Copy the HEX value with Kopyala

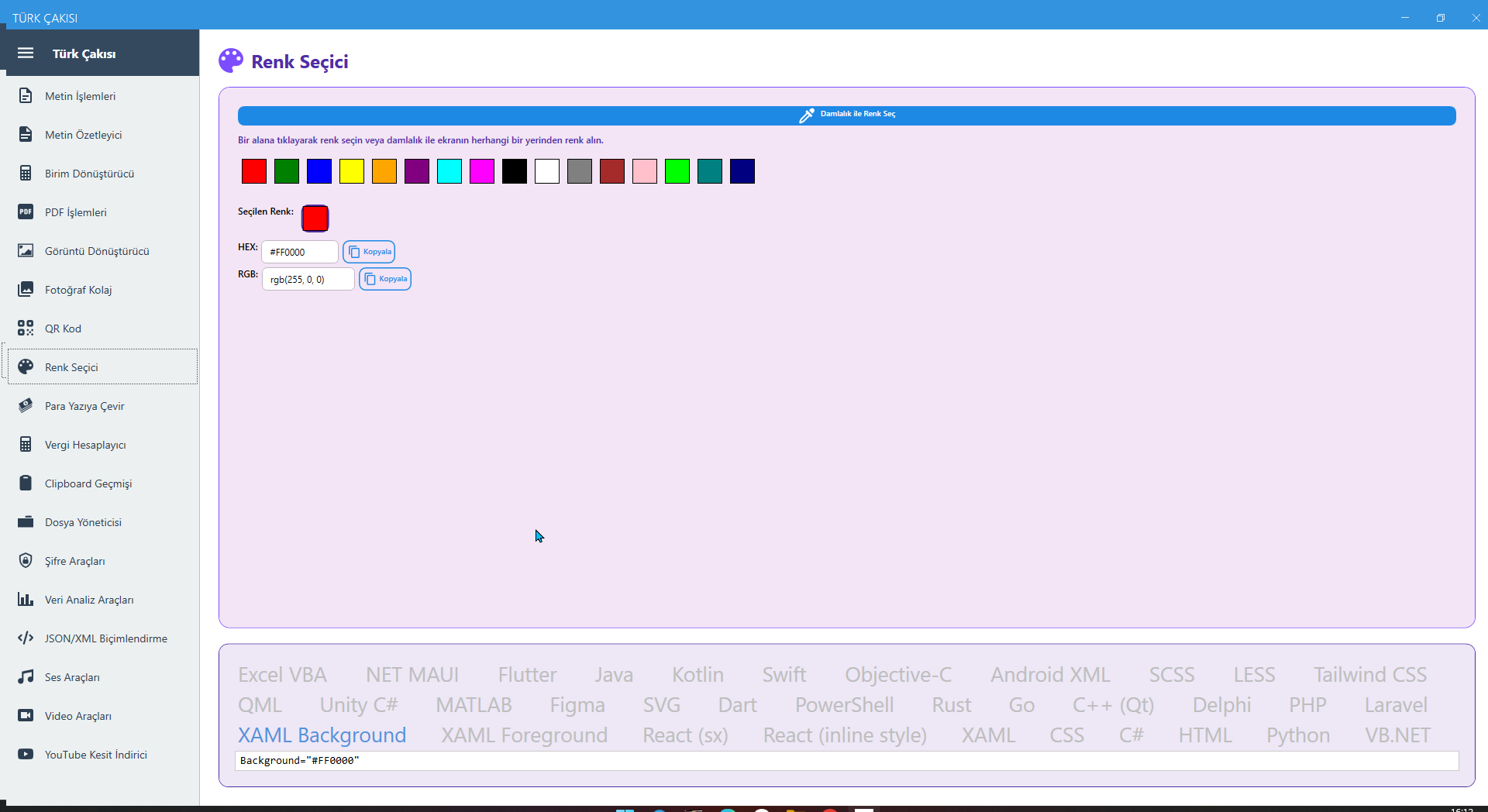pos(369,252)
